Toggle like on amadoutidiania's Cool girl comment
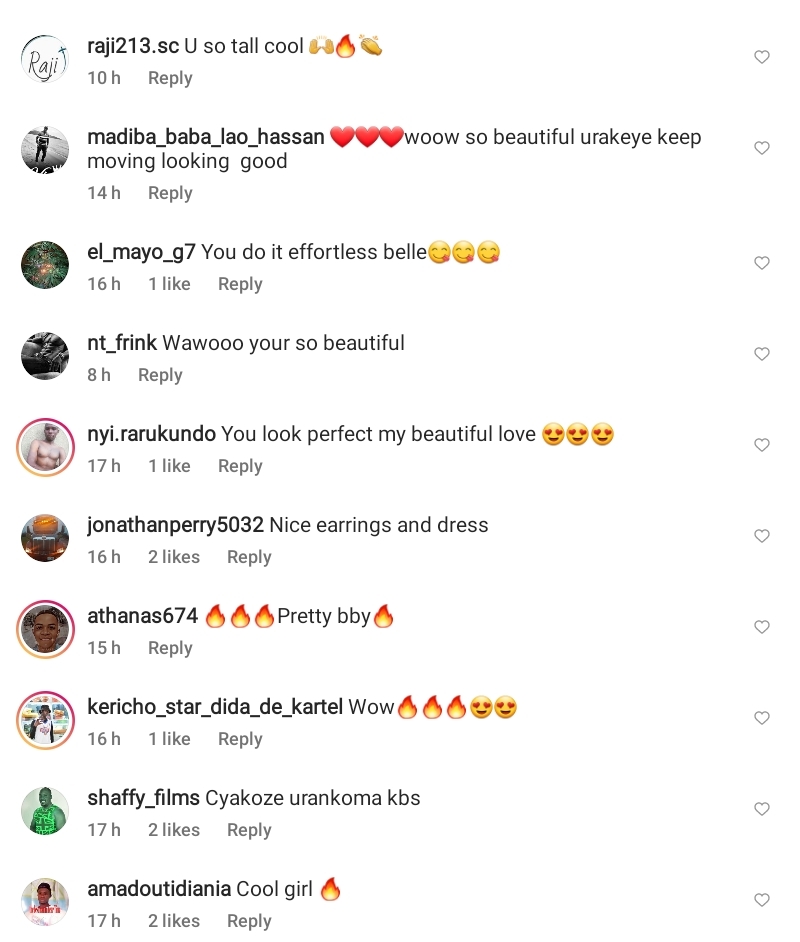Screen dimensions: 800x942 pyautogui.click(x=762, y=900)
